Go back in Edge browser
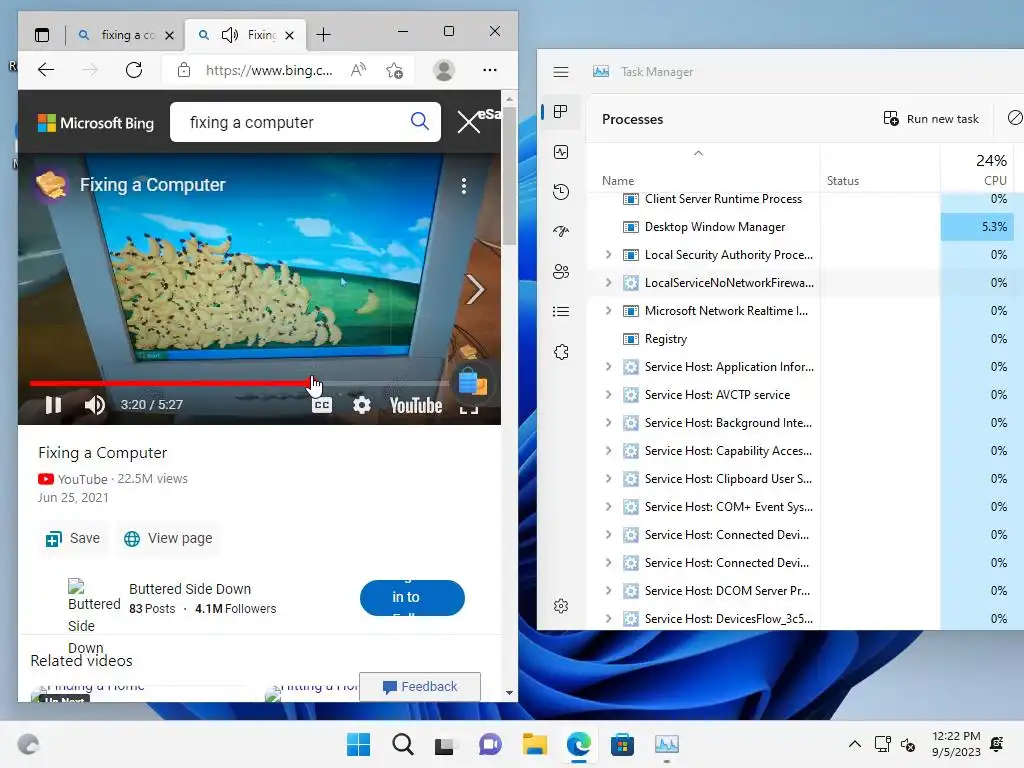Screen dimensions: 1024x768 click(46, 70)
